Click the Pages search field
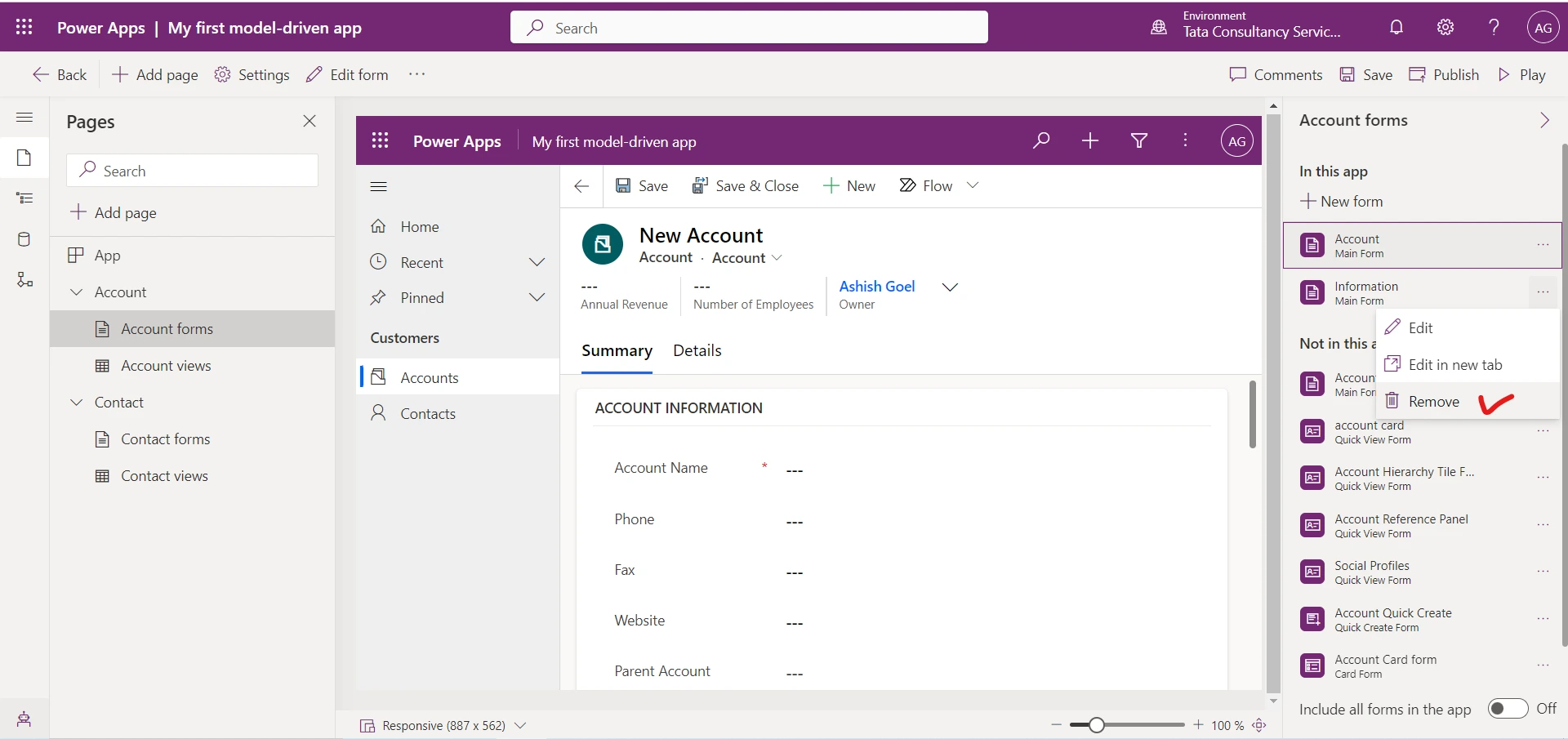This screenshot has width=1568, height=739. [x=192, y=170]
